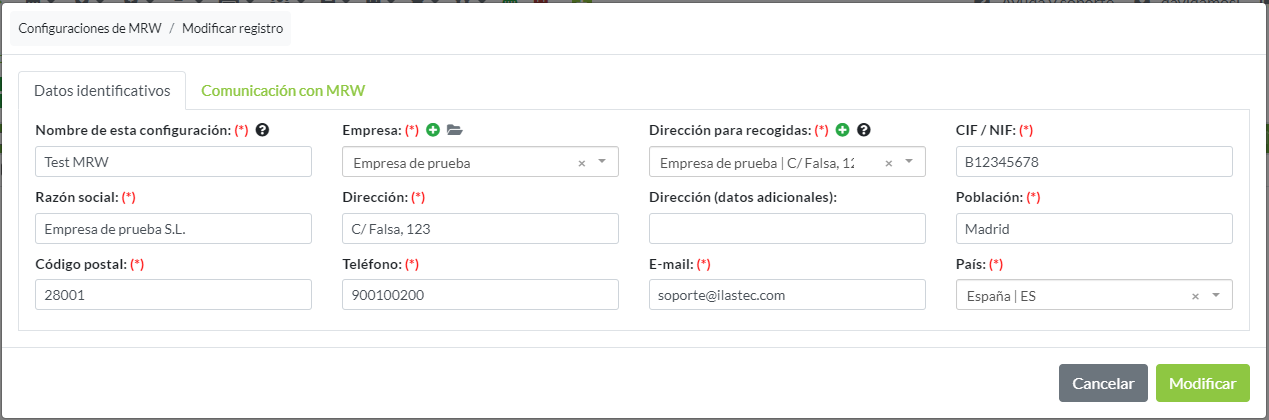Clear the País selection with the x

click(x=1195, y=296)
